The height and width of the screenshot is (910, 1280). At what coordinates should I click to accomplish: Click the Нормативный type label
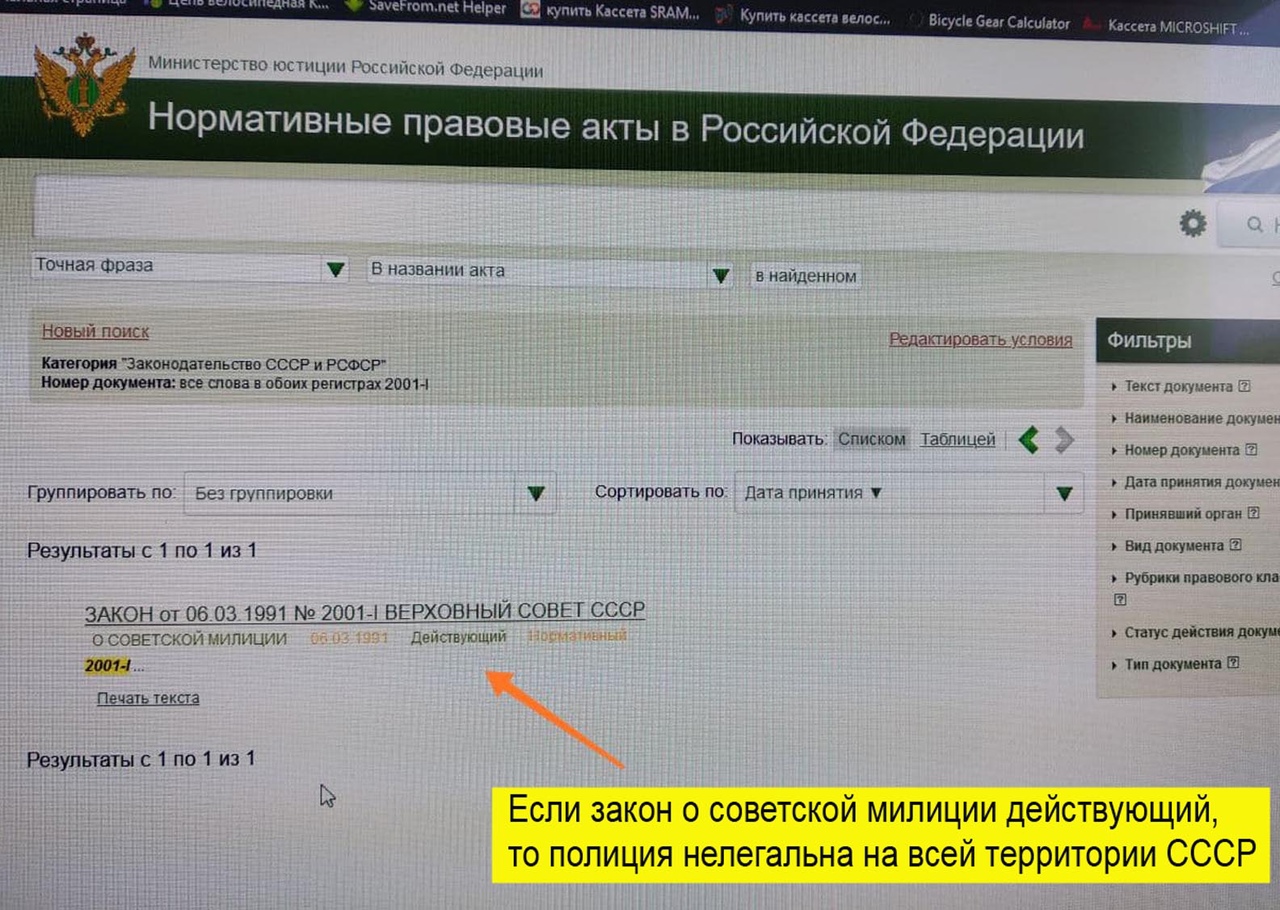pyautogui.click(x=577, y=636)
